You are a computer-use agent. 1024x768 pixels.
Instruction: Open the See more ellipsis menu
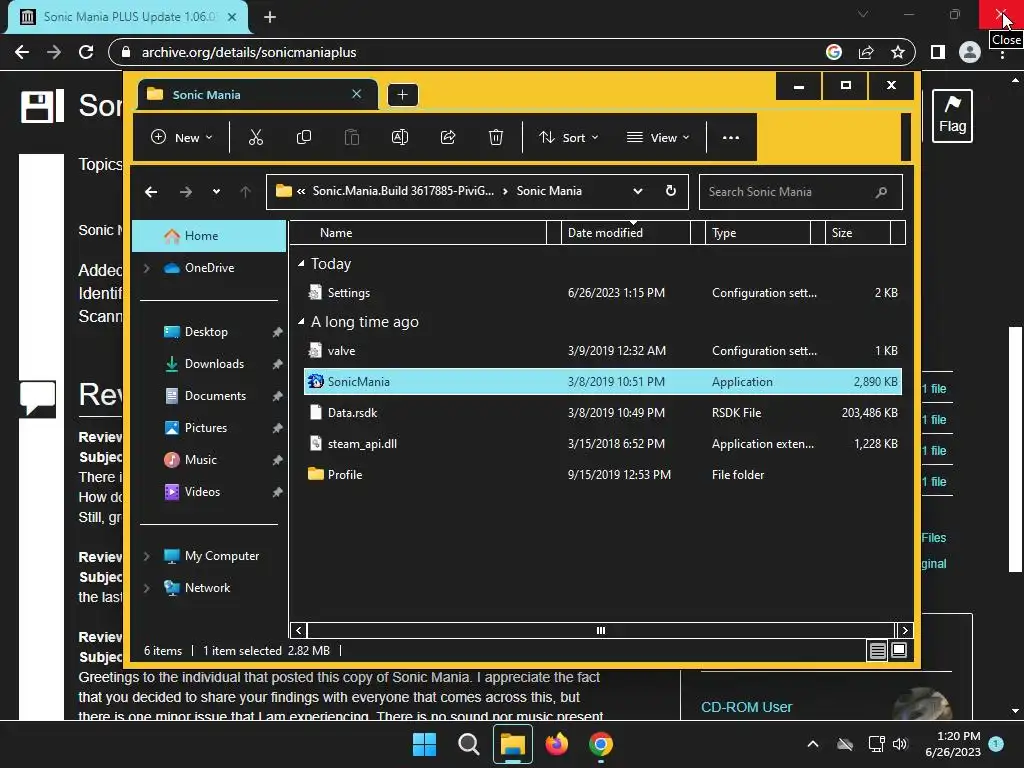731,137
